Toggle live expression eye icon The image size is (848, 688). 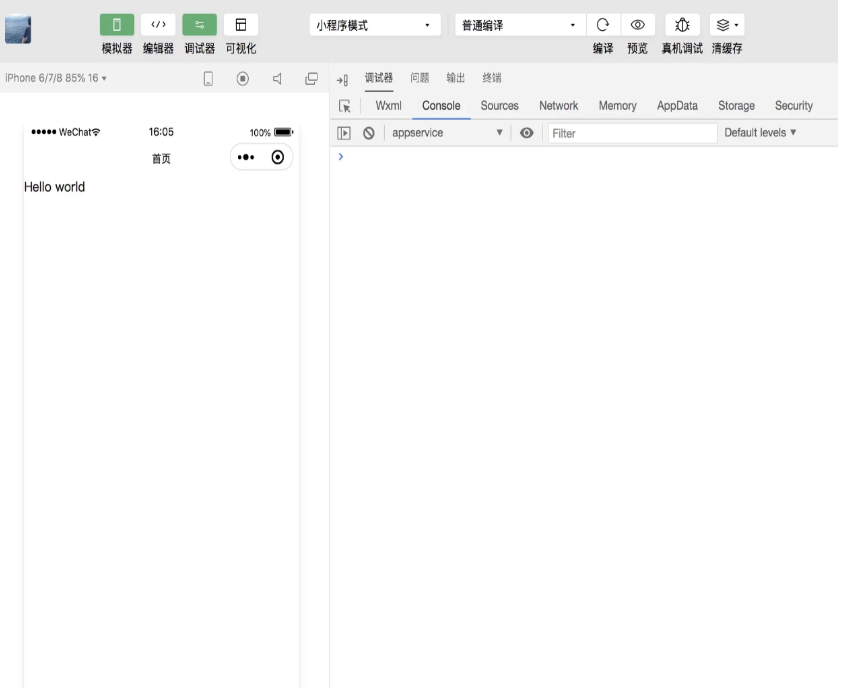(527, 133)
